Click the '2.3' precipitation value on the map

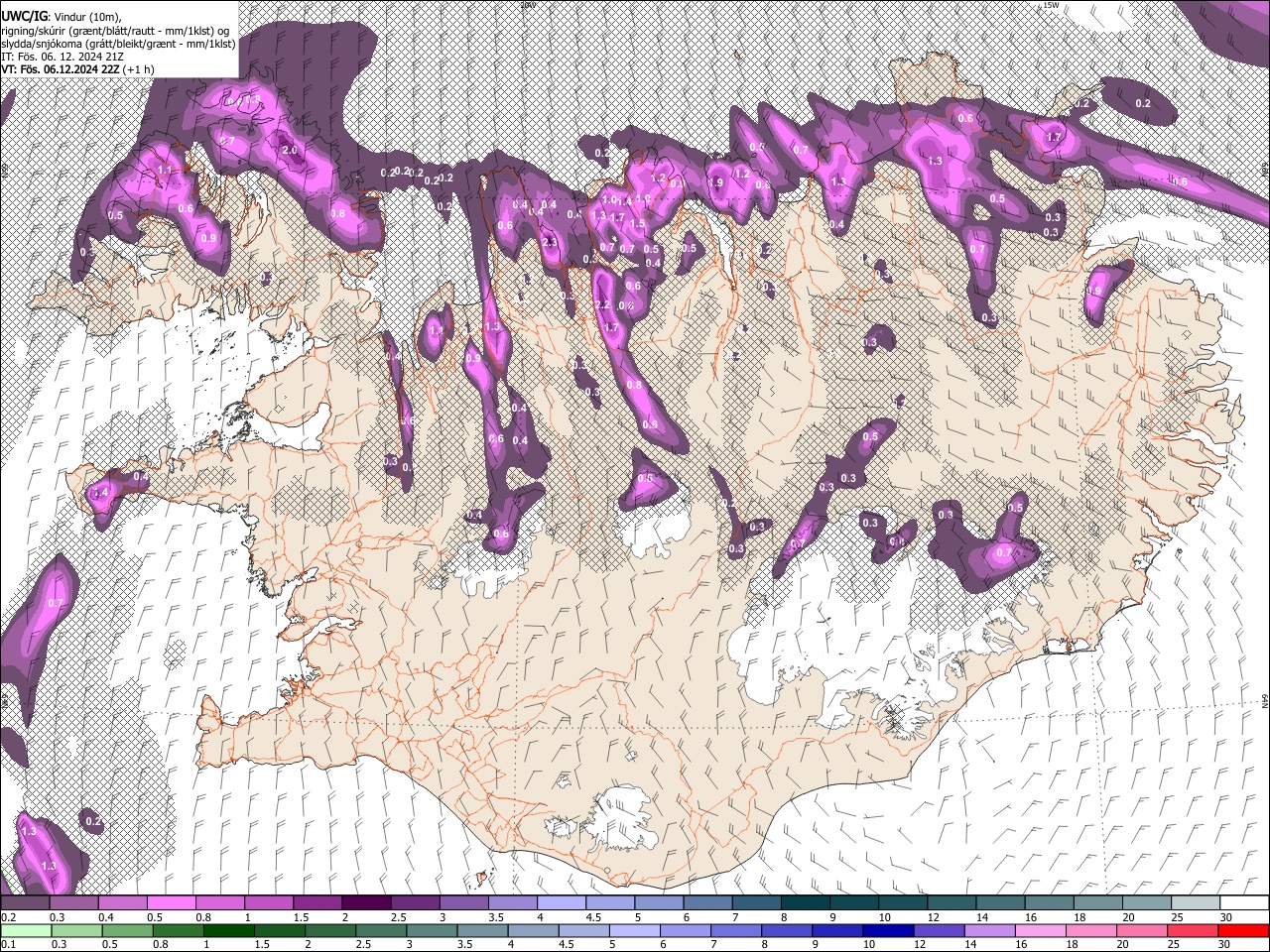[552, 243]
